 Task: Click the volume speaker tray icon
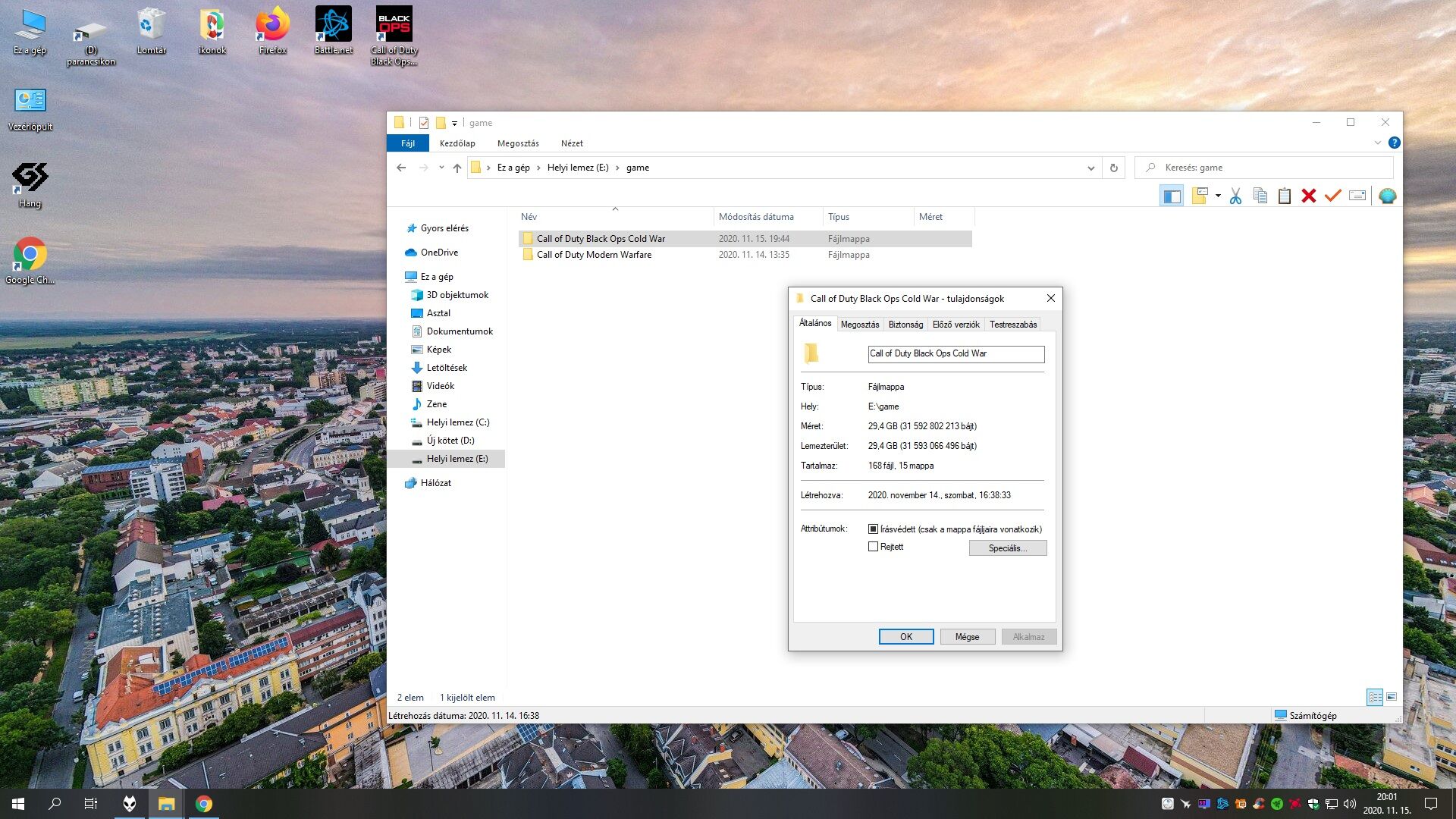(x=1350, y=804)
